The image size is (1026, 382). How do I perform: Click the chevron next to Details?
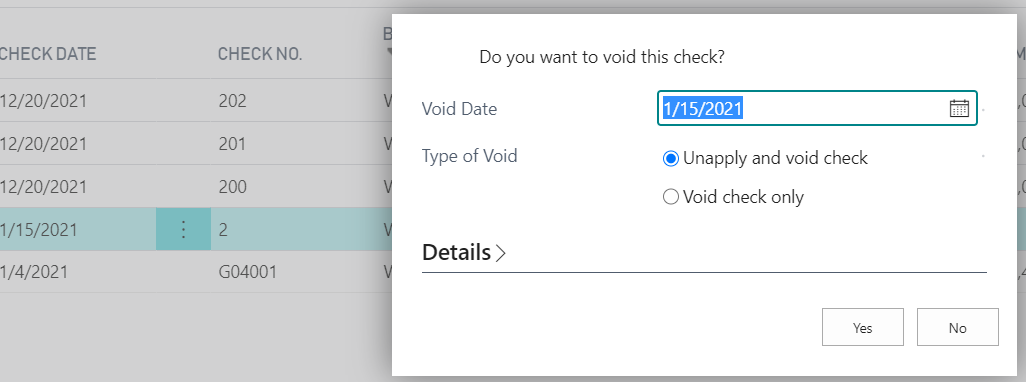click(x=501, y=253)
